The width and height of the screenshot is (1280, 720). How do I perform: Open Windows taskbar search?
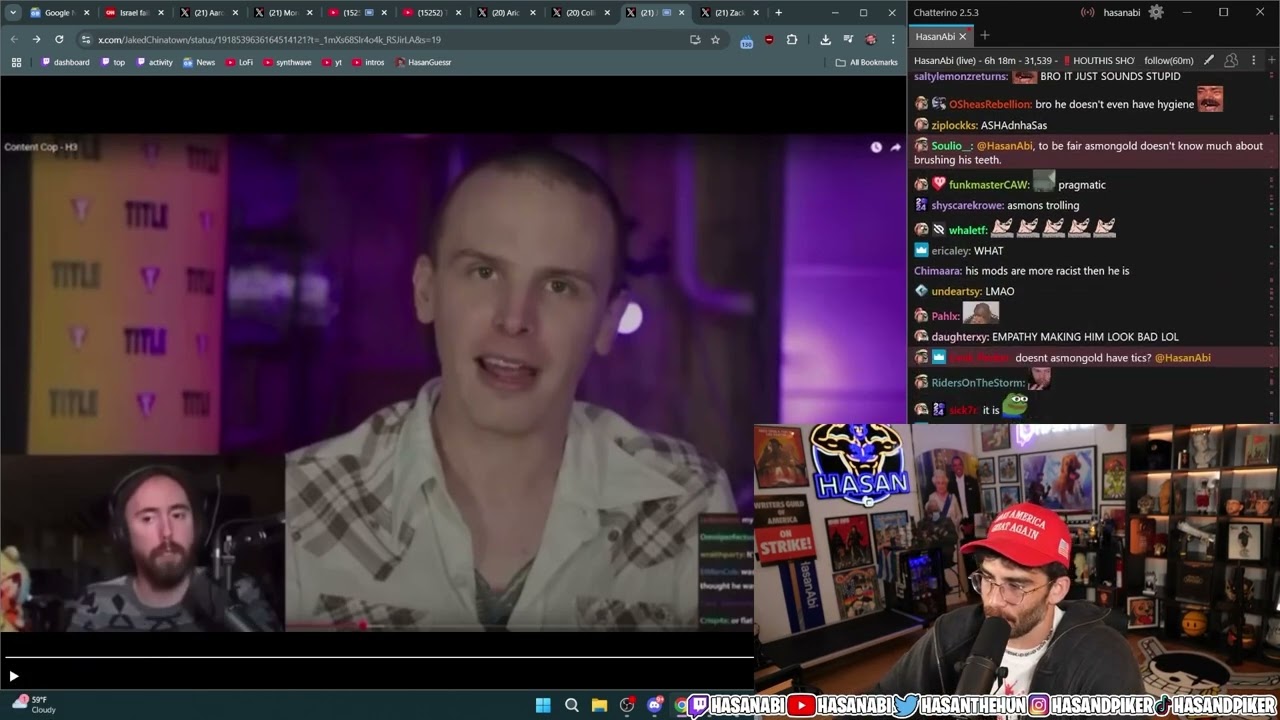pyautogui.click(x=571, y=705)
